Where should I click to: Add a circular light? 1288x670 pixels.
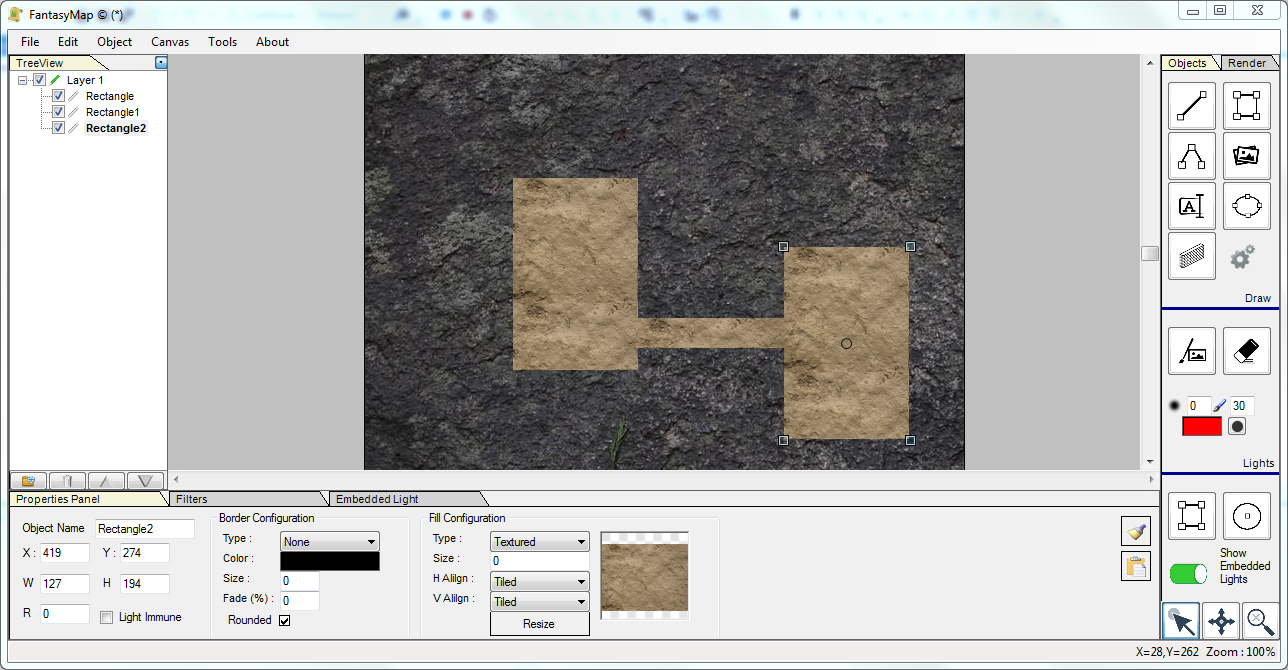click(1246, 516)
